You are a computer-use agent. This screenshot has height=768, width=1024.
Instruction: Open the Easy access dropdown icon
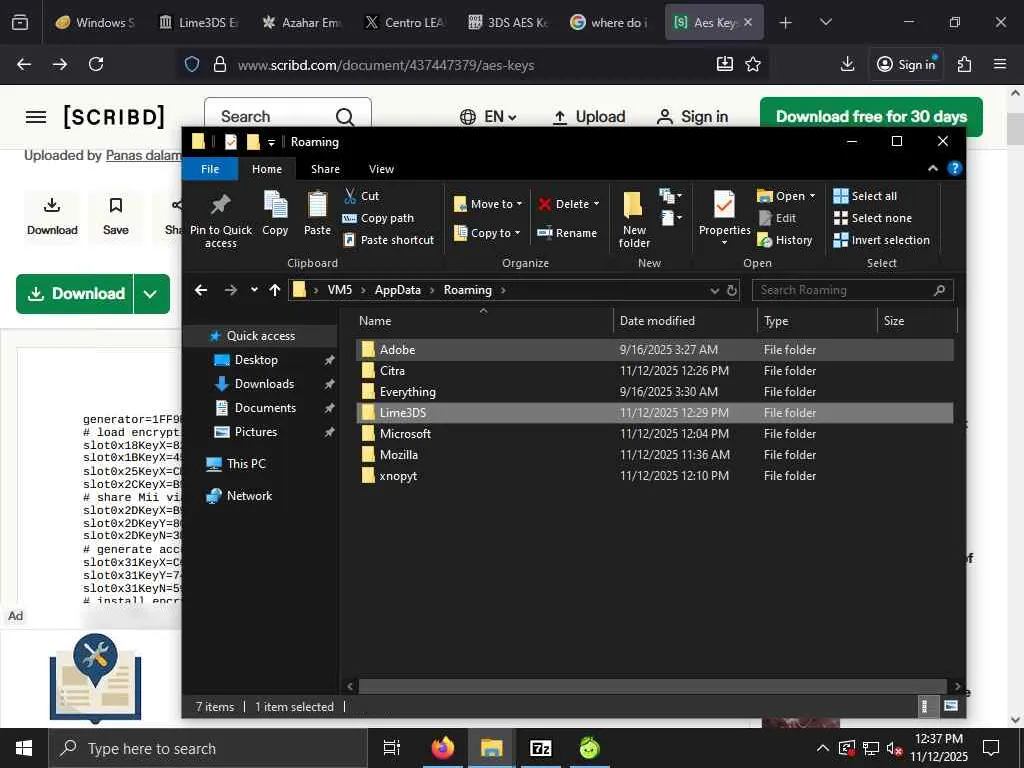[671, 217]
